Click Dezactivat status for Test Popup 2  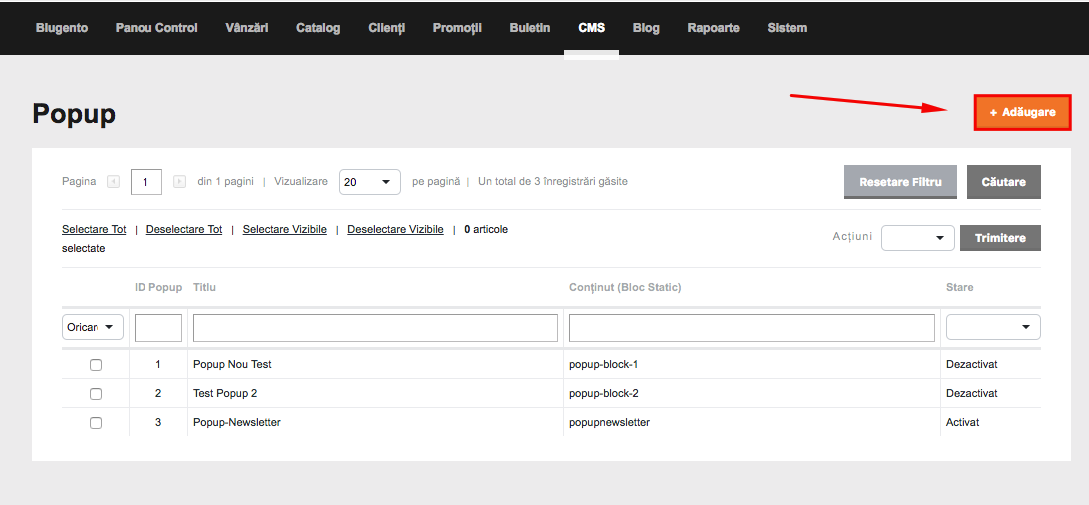coord(972,393)
